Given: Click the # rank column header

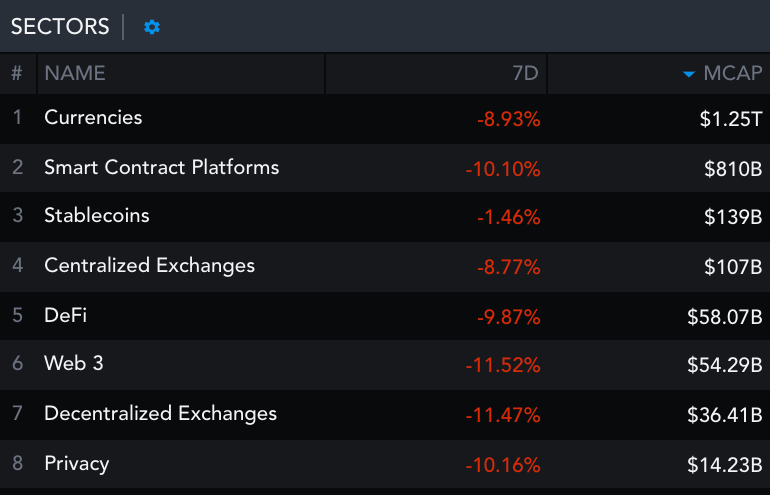Looking at the screenshot, I should coord(17,74).
